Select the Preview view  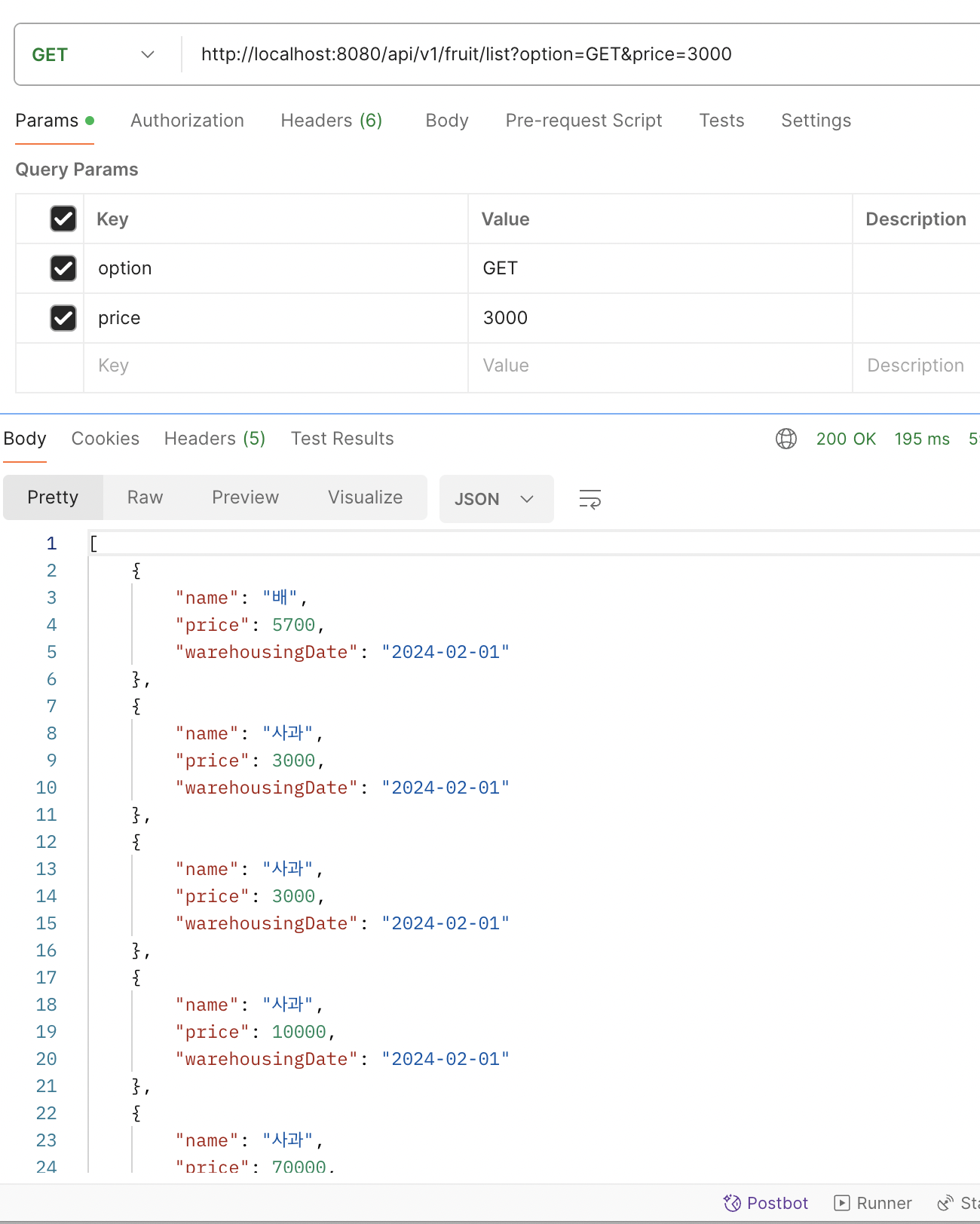245,497
